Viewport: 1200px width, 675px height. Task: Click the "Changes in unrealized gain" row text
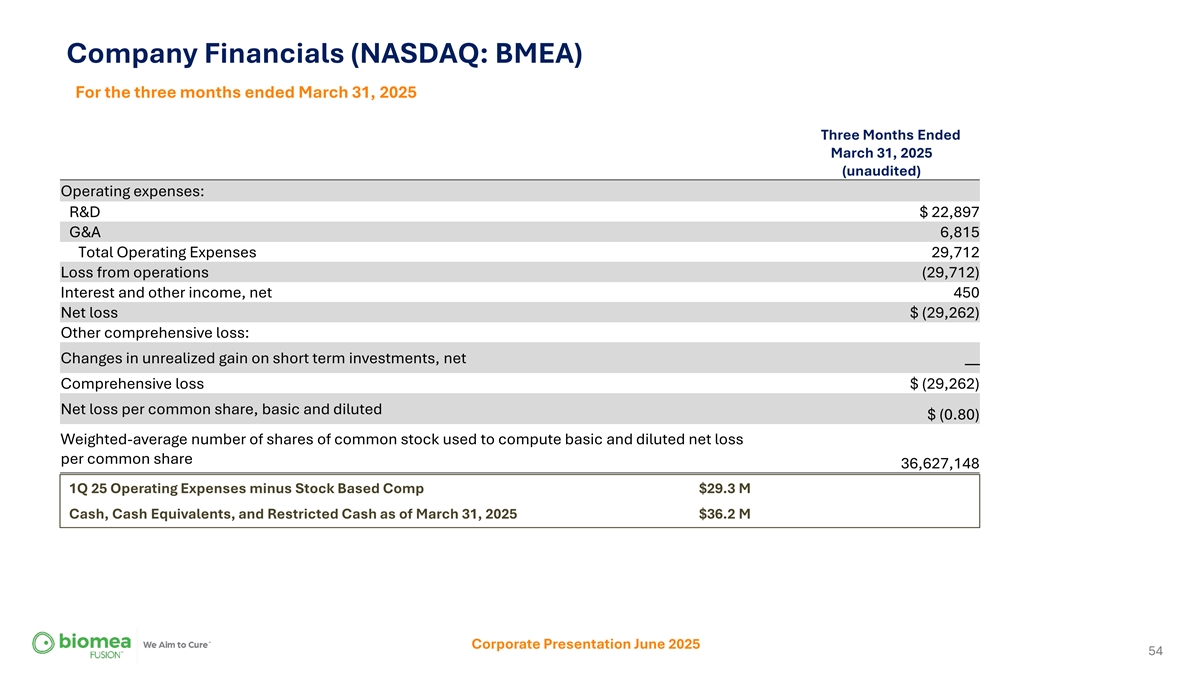(x=263, y=358)
